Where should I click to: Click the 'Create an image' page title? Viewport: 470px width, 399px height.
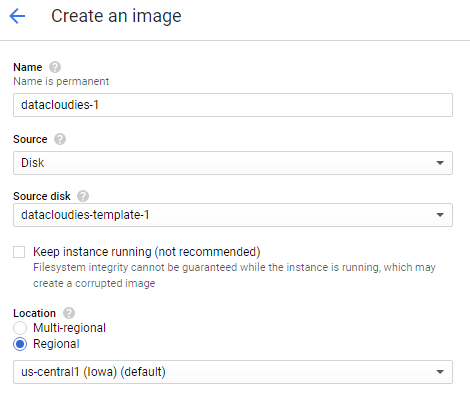(x=116, y=16)
